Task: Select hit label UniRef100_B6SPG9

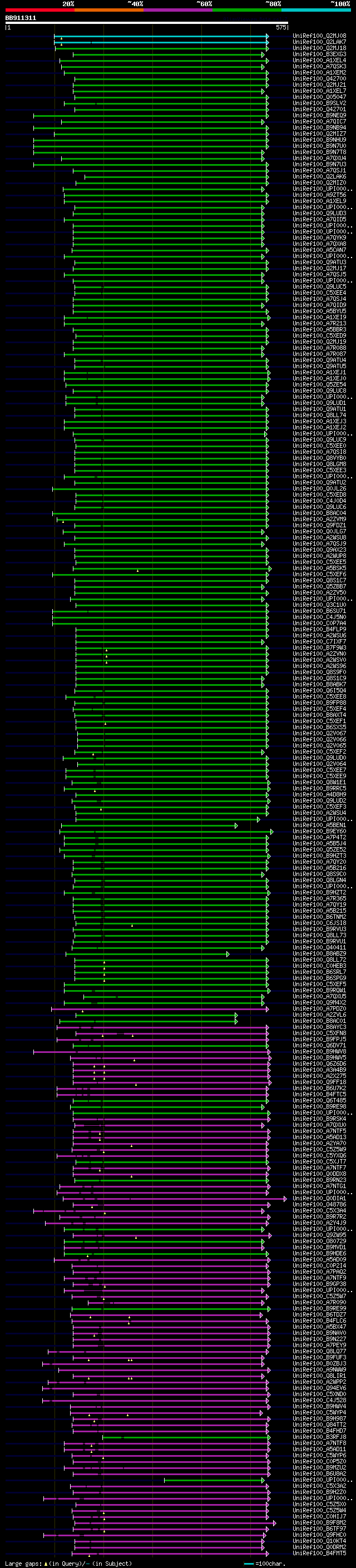Action: pyautogui.click(x=319, y=978)
